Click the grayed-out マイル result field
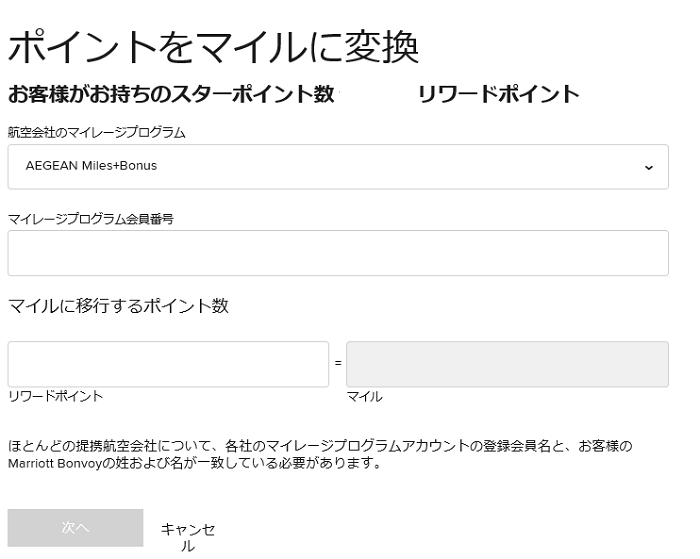700x559 pixels. tap(507, 364)
